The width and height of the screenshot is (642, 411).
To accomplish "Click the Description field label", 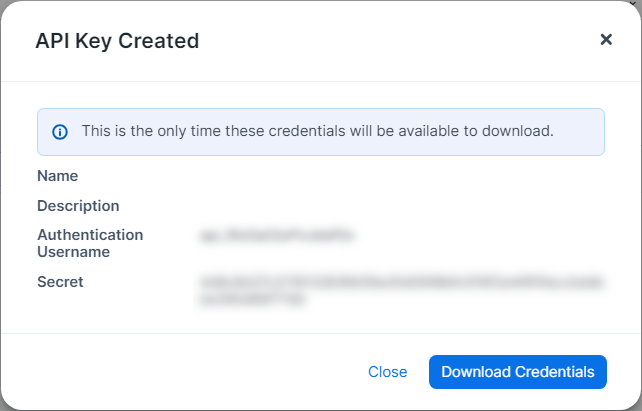I will tap(78, 206).
